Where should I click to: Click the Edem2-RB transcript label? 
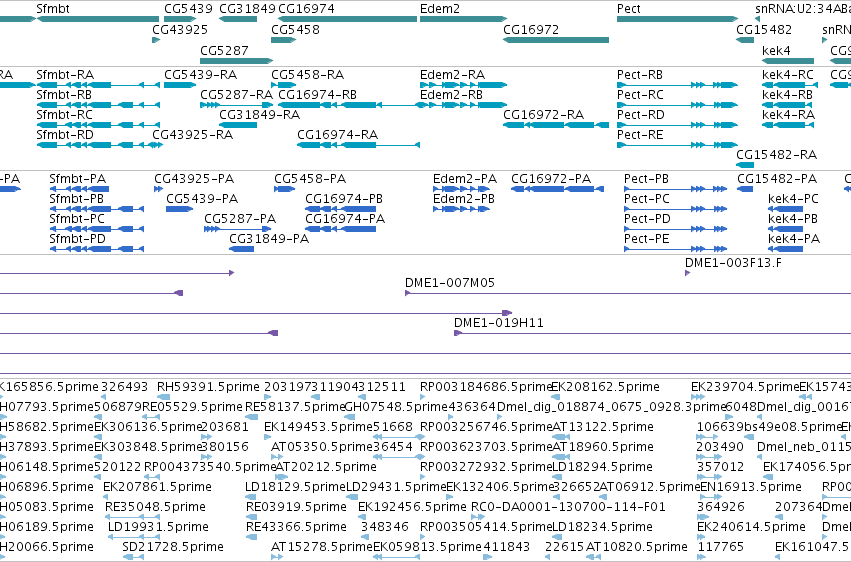point(452,94)
